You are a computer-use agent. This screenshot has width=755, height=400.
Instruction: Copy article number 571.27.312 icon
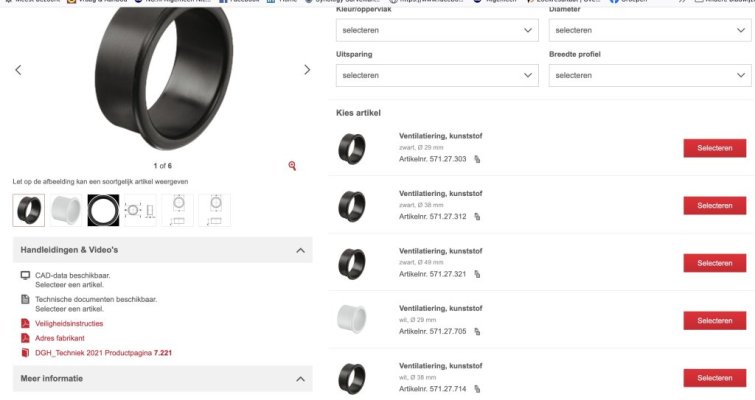pyautogui.click(x=477, y=216)
